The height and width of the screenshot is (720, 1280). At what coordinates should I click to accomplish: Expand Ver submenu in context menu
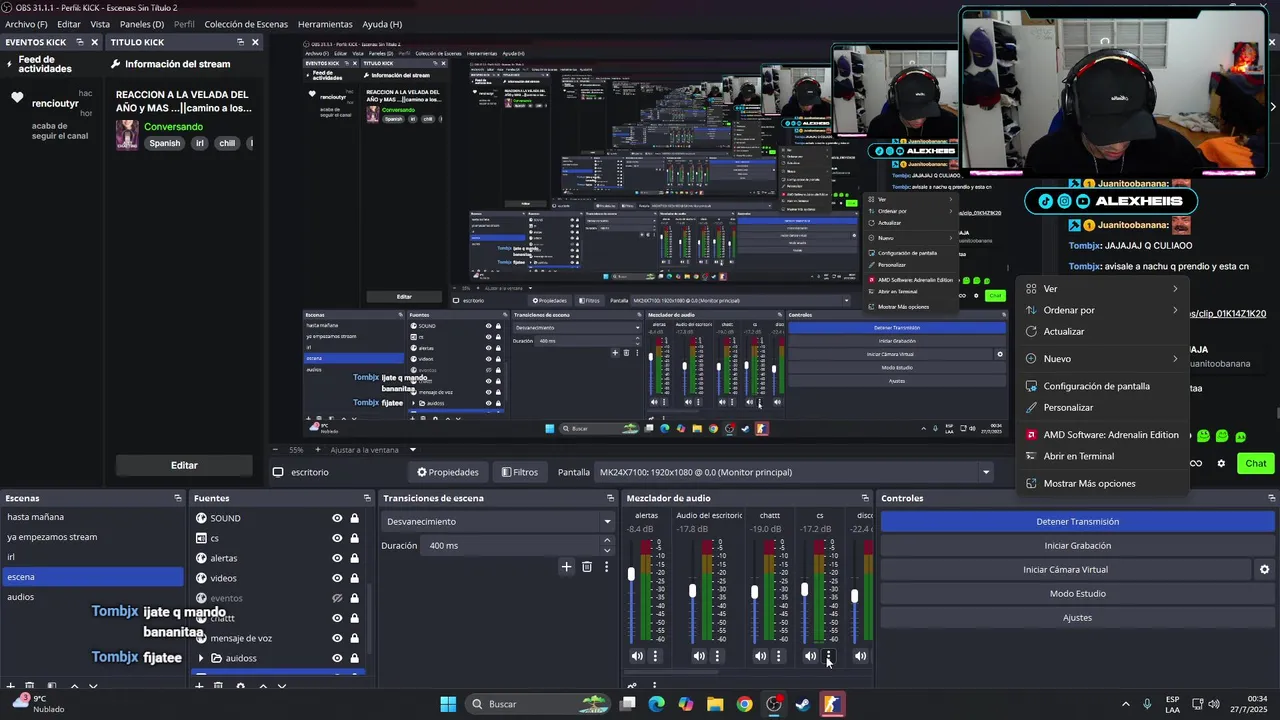(x=1102, y=289)
